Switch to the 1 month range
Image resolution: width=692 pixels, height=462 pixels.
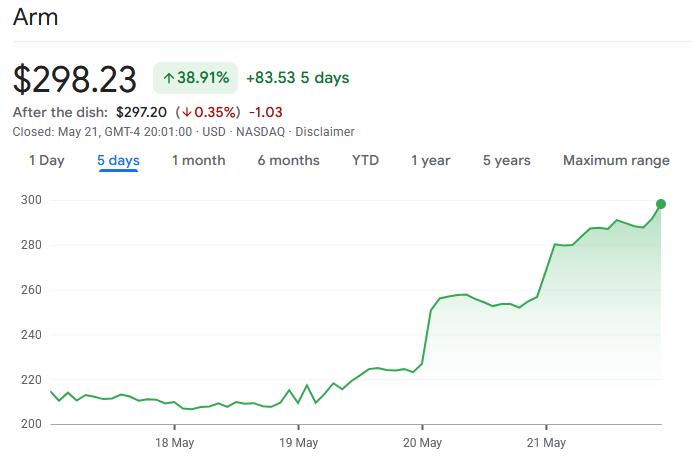[199, 160]
